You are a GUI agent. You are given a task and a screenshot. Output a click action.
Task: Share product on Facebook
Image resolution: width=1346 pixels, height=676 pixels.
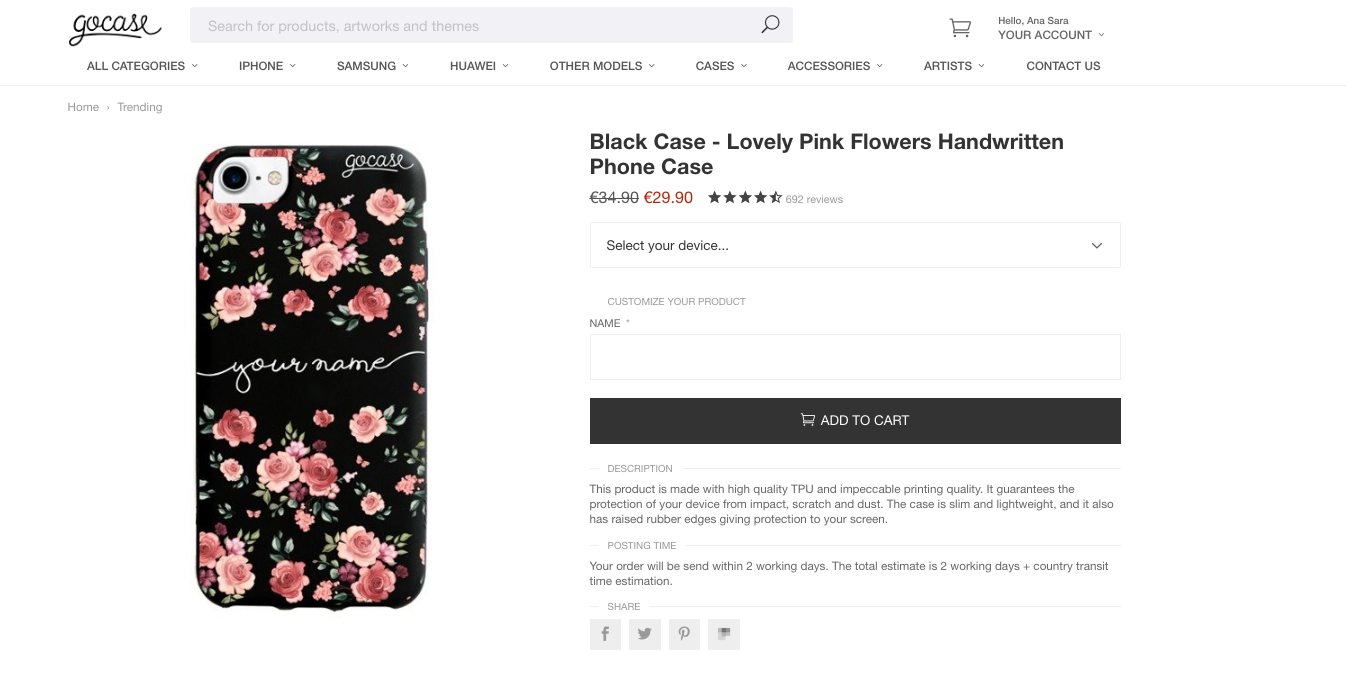point(605,634)
